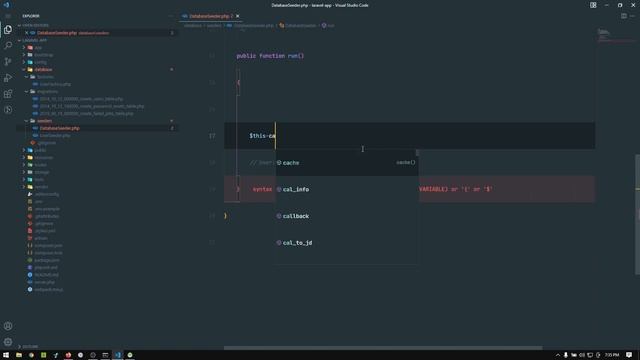
Task: Choose the callback autocomplete suggestion
Action: pos(347,216)
